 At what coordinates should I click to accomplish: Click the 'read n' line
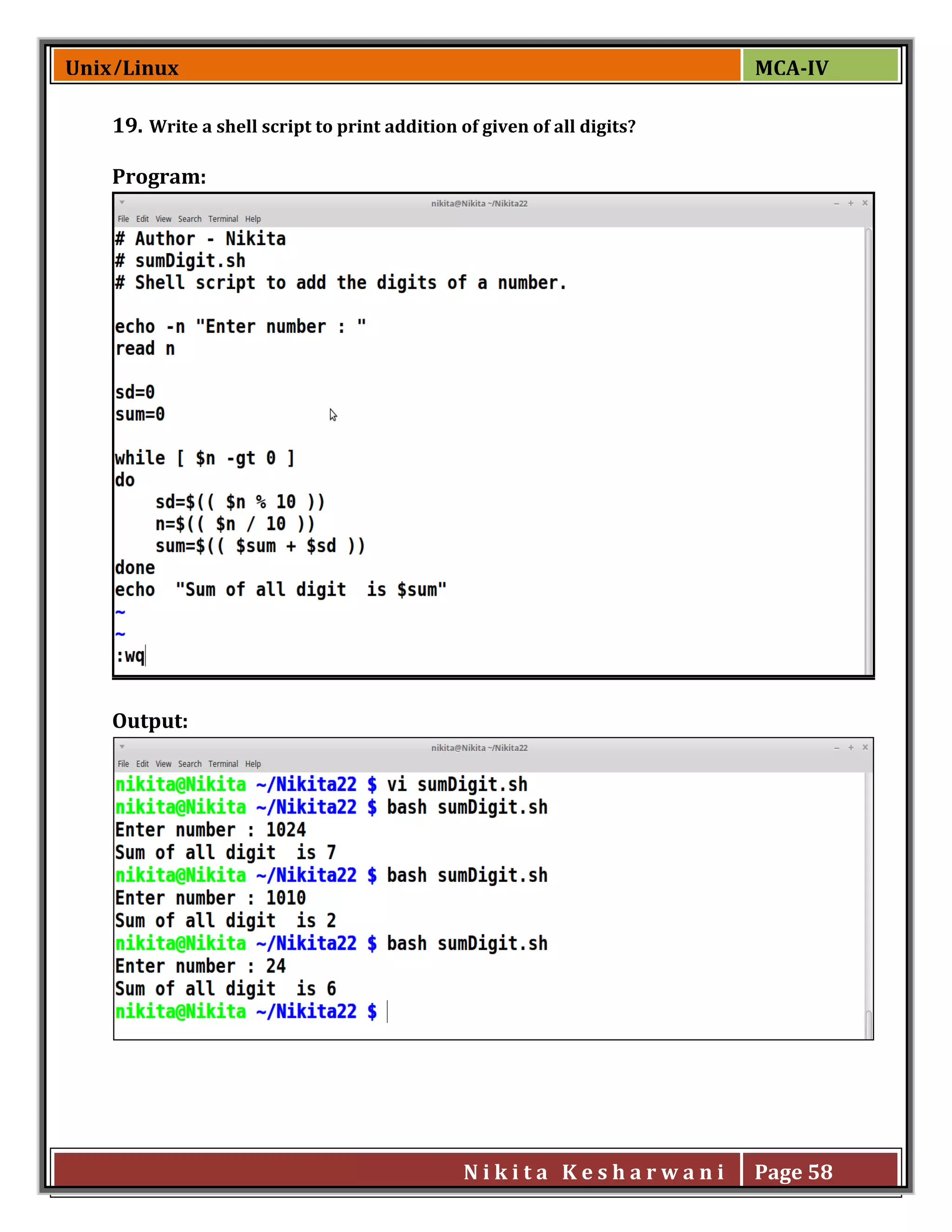point(145,349)
